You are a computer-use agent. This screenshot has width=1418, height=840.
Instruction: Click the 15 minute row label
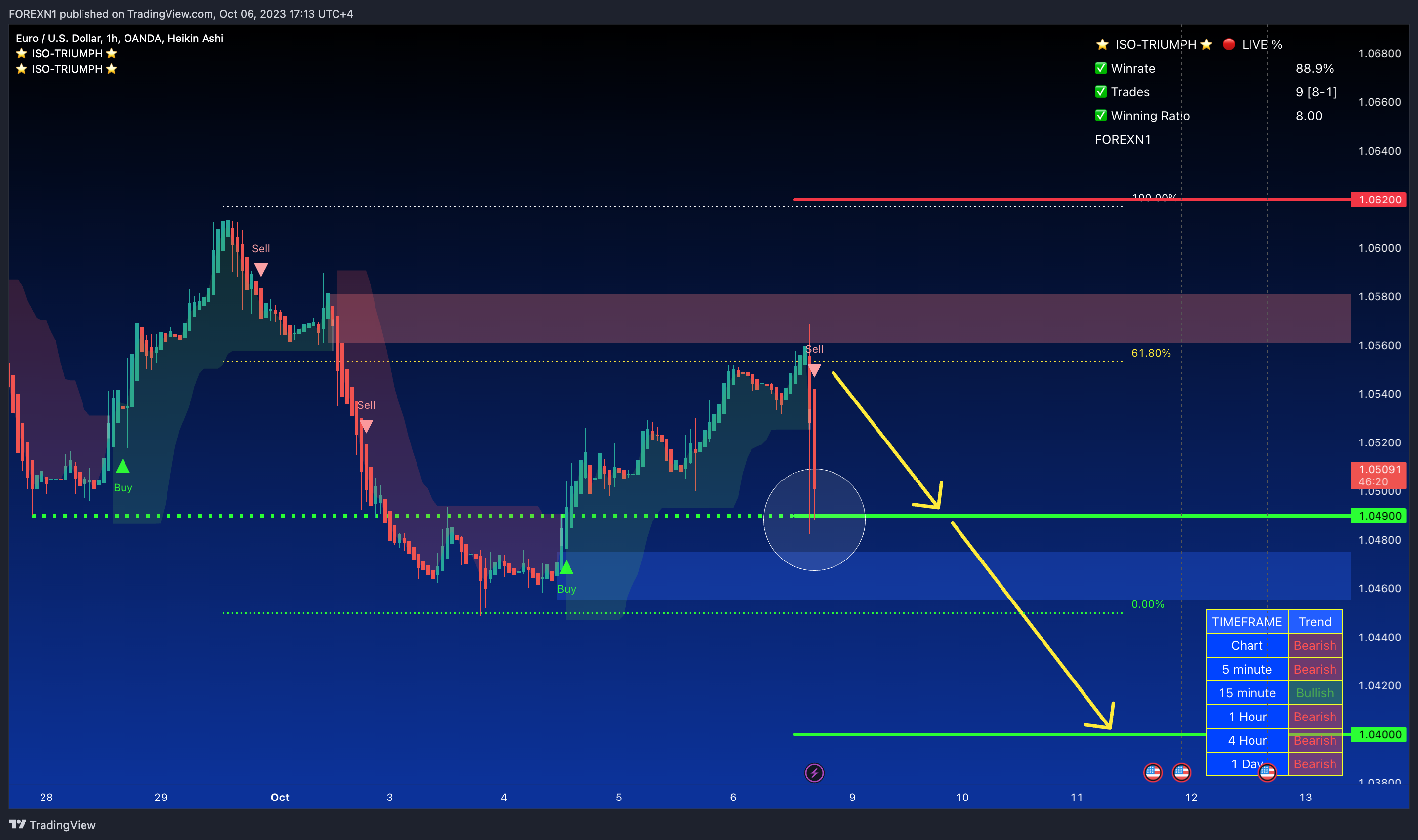coord(1247,693)
